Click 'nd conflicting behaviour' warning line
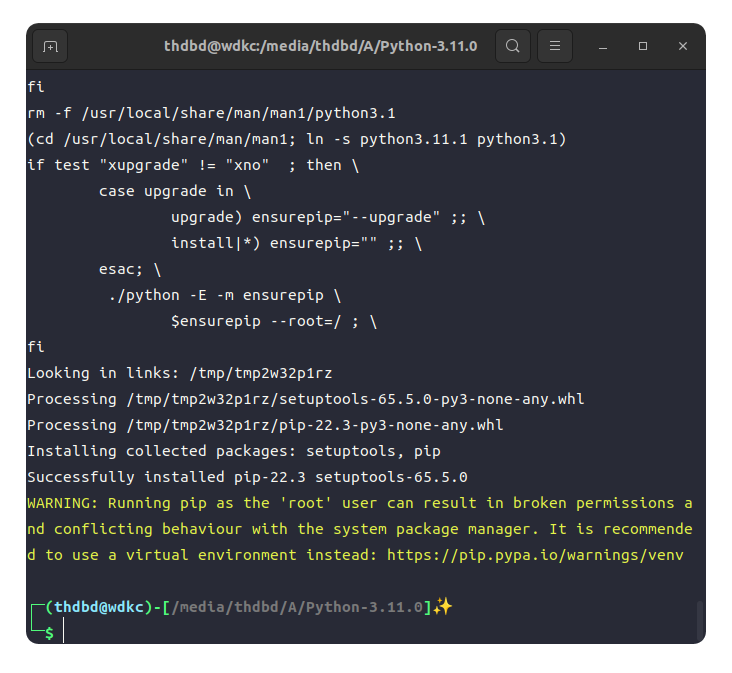The width and height of the screenshot is (732, 673). [359, 529]
